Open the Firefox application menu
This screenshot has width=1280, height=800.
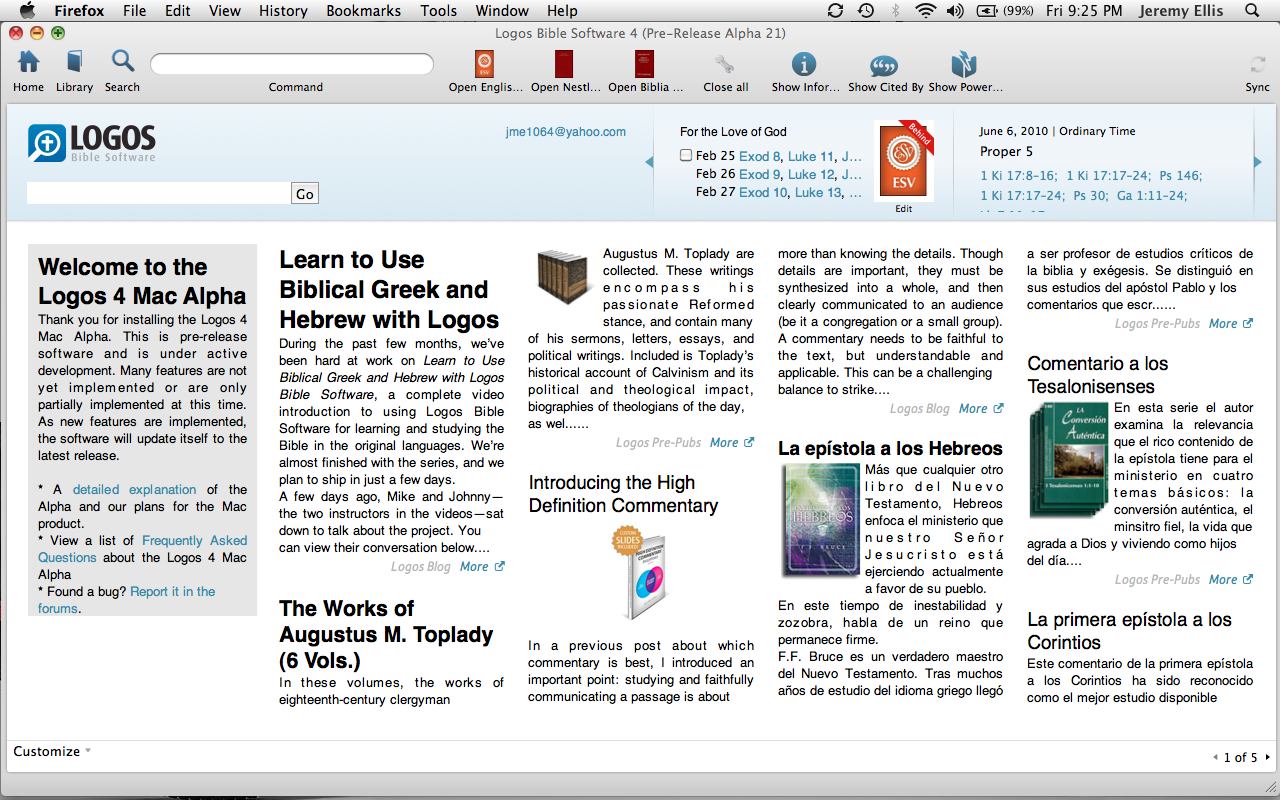(x=80, y=11)
